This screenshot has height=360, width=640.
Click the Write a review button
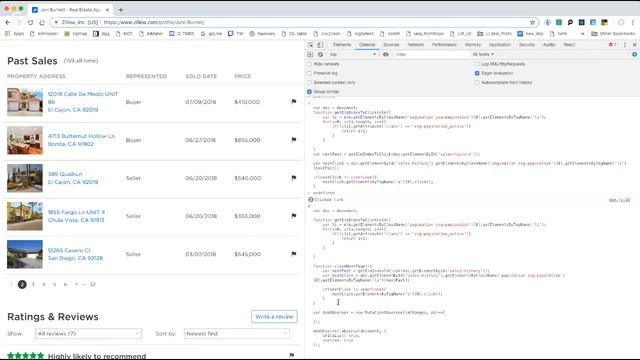[x=274, y=316]
